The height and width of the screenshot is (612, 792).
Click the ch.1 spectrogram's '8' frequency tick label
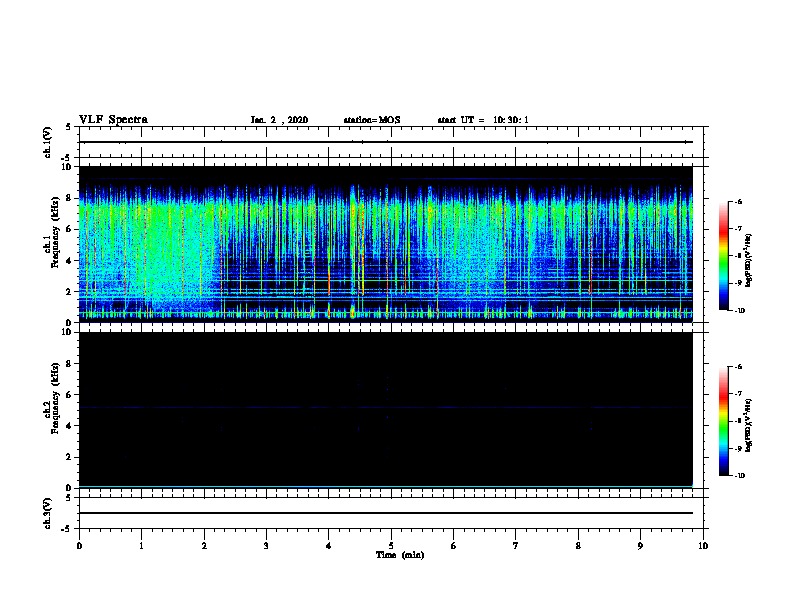(x=70, y=198)
